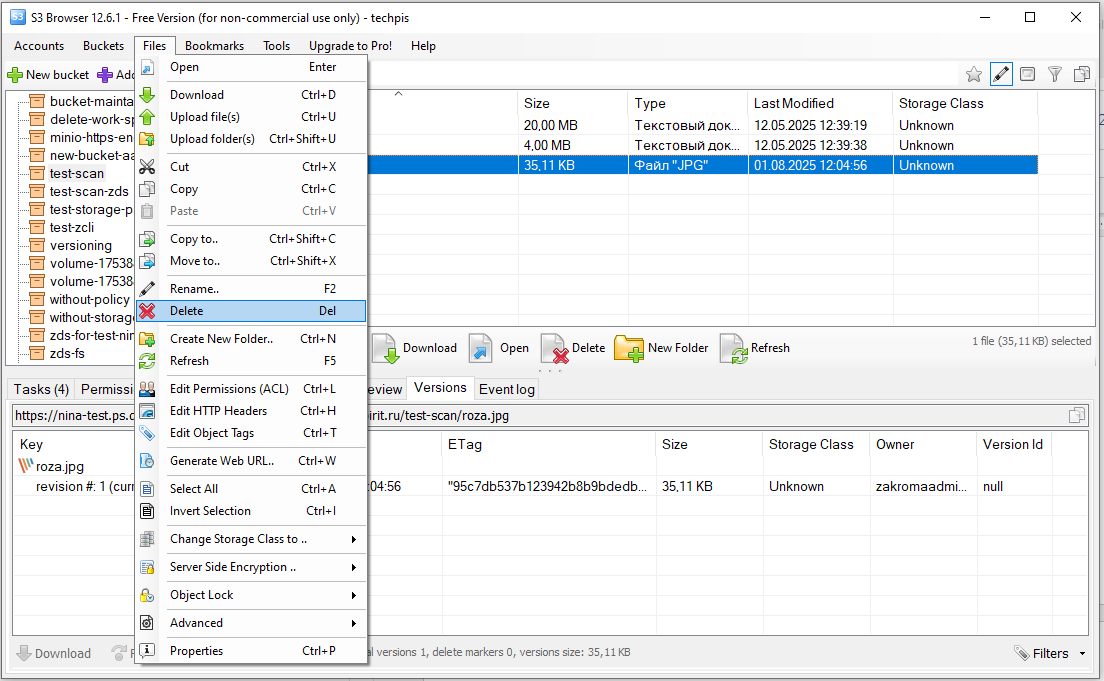Image resolution: width=1104 pixels, height=681 pixels.
Task: Click the Version Id column header
Action: 1012,444
